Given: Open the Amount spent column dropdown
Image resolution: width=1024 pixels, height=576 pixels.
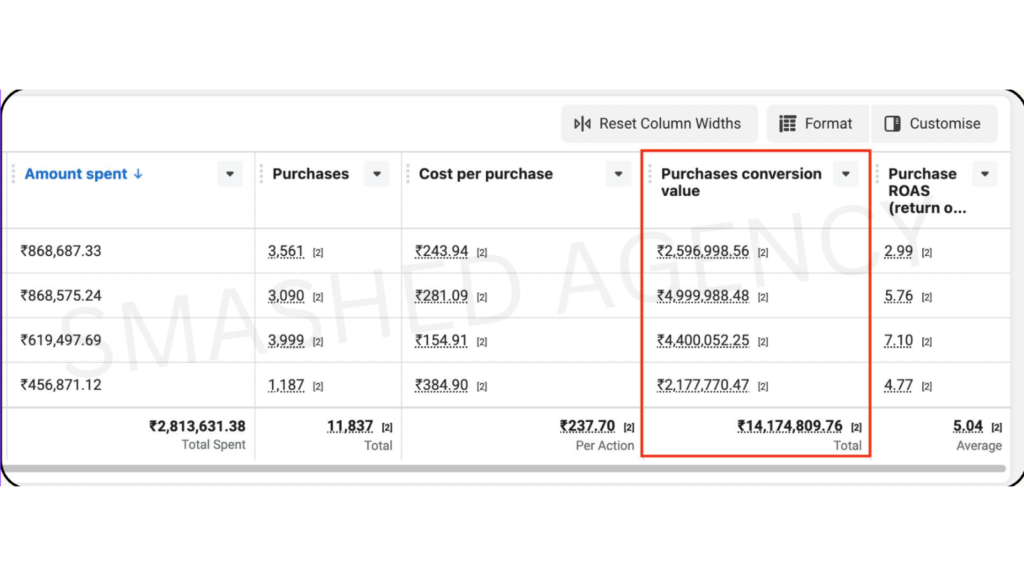Looking at the screenshot, I should click(x=230, y=174).
